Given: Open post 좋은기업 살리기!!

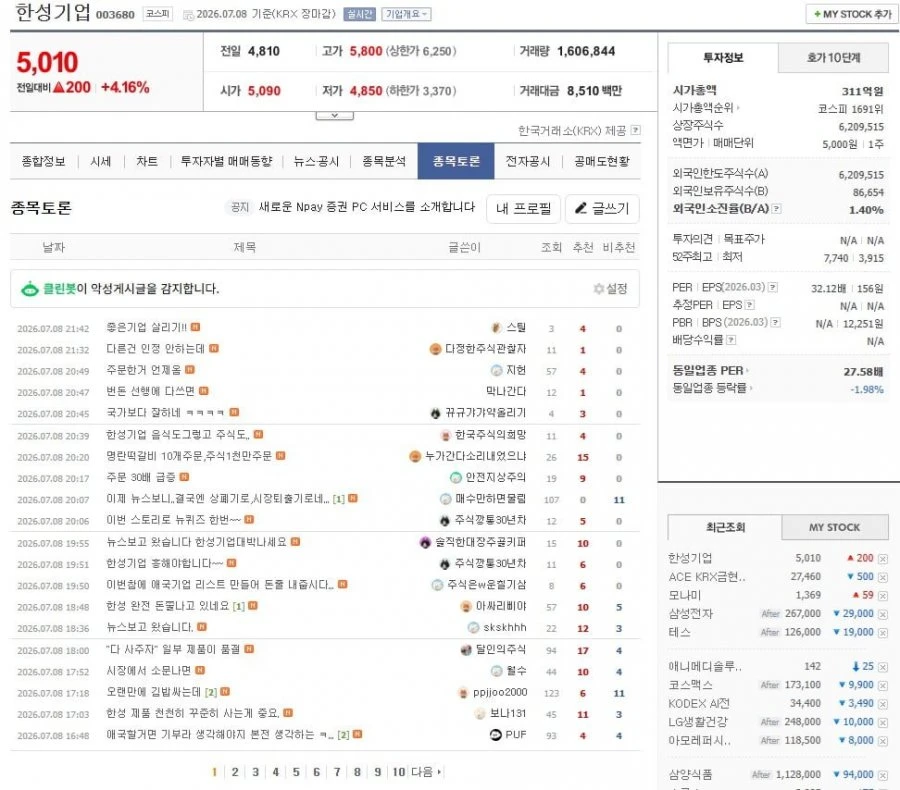Looking at the screenshot, I should [x=146, y=327].
